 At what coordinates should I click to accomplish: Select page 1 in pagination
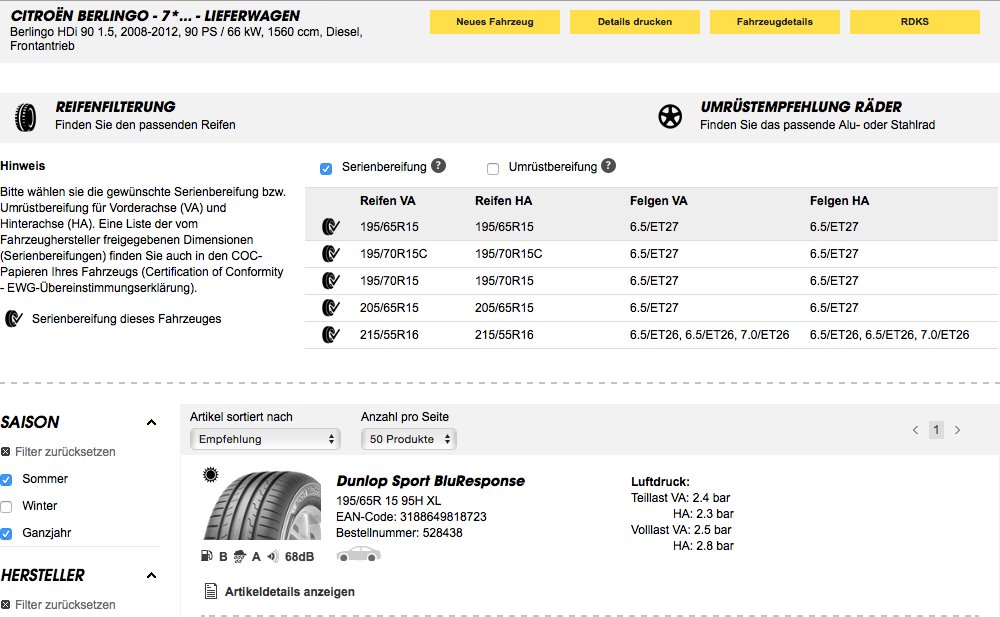coord(936,430)
